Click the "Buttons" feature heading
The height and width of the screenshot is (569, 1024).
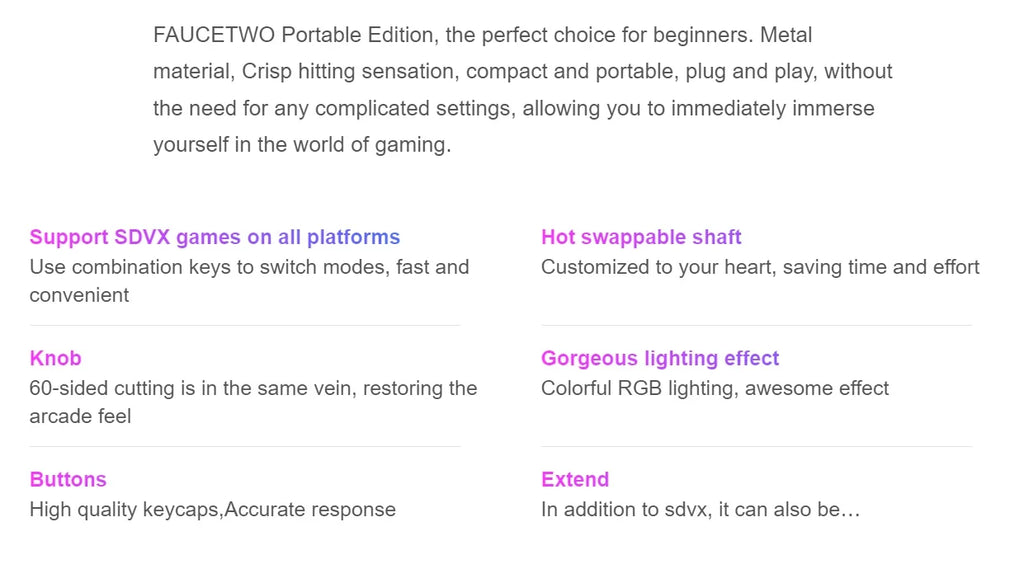point(68,479)
